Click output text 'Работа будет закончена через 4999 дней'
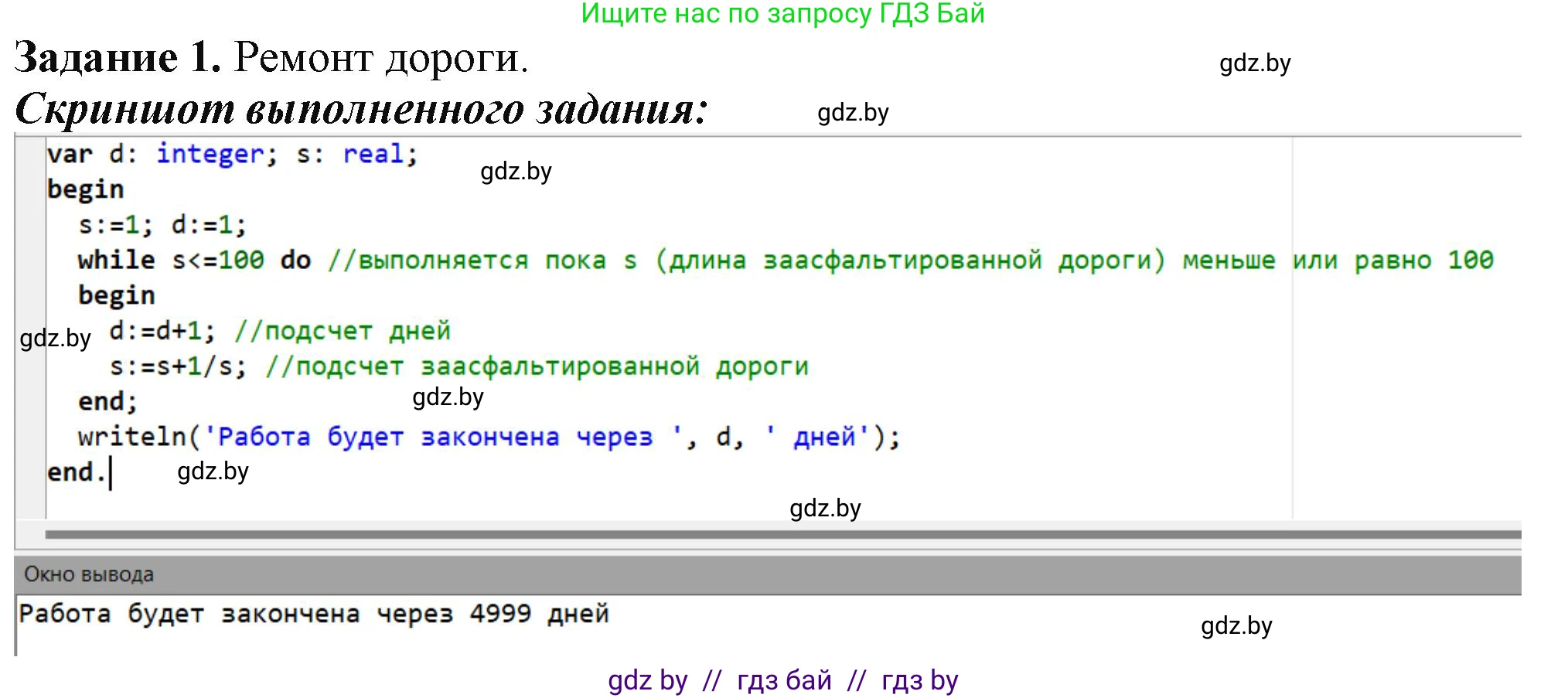The image size is (1568, 698). [314, 614]
